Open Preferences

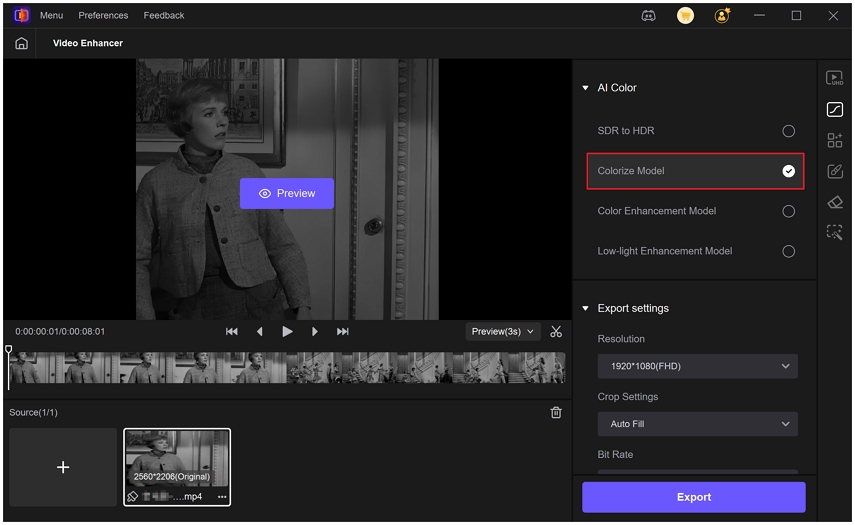coord(103,16)
